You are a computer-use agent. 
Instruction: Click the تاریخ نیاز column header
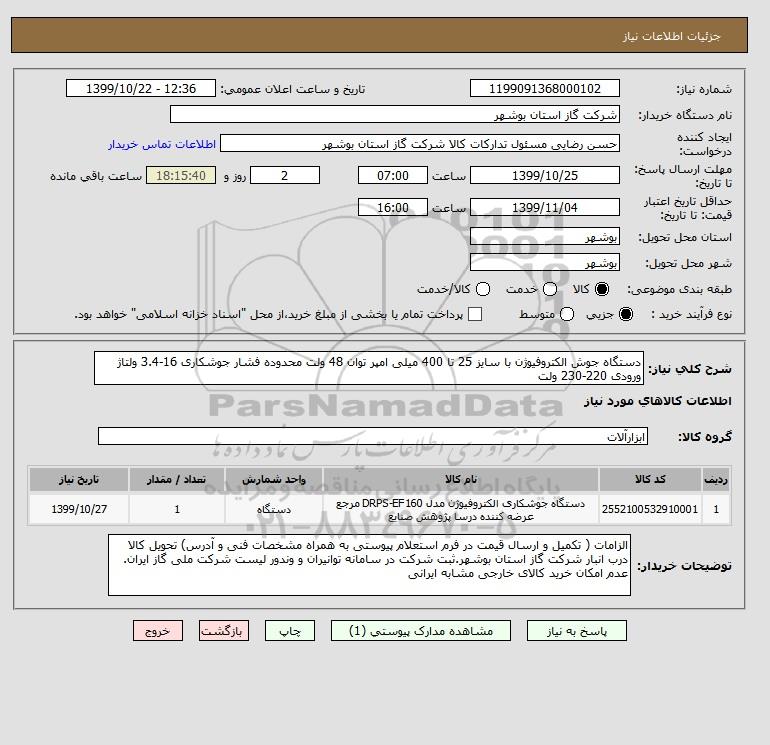pyautogui.click(x=79, y=479)
